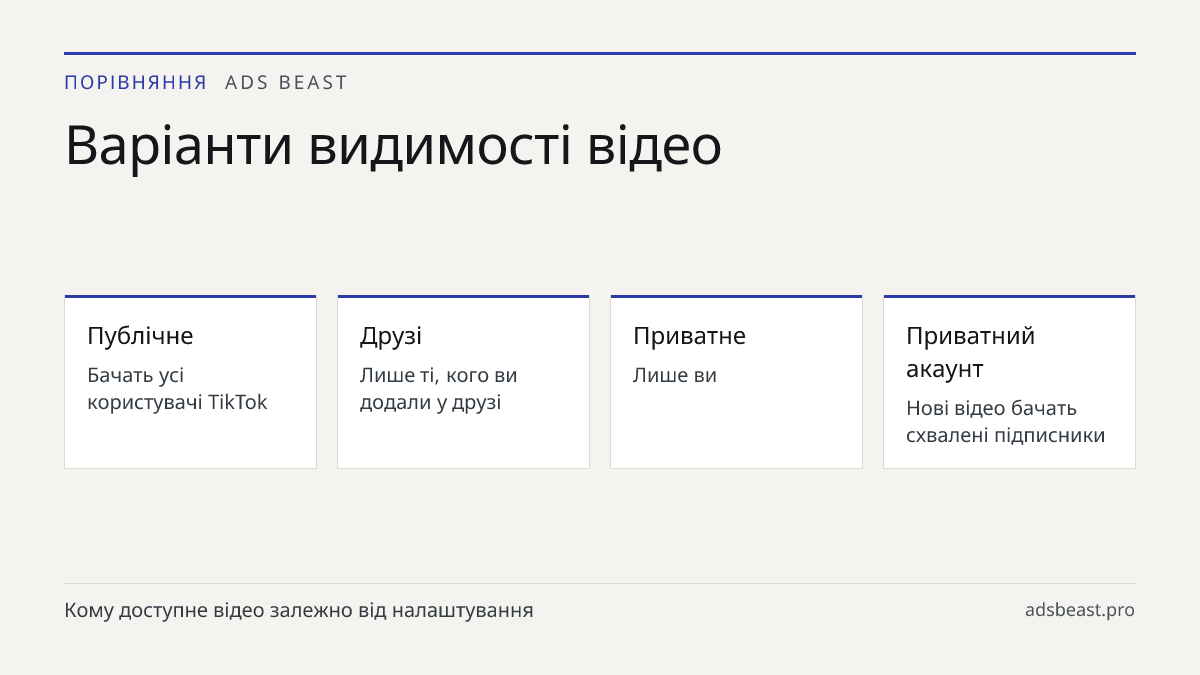This screenshot has height=675, width=1200.
Task: Click text Бачать усі користувачі TikTok
Action: 177,389
